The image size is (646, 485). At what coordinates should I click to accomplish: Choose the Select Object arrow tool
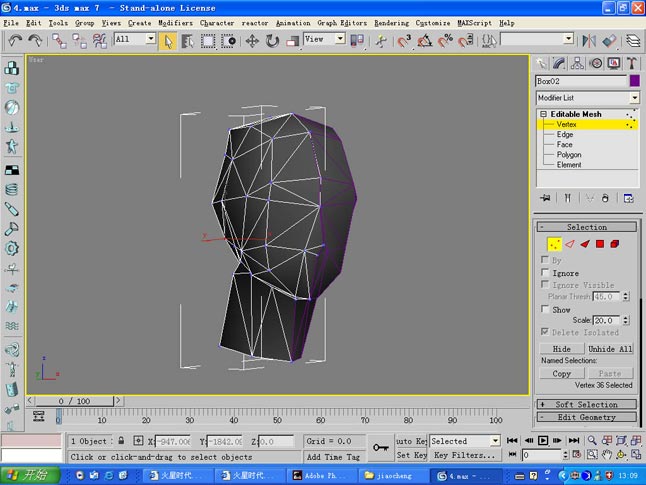click(168, 41)
